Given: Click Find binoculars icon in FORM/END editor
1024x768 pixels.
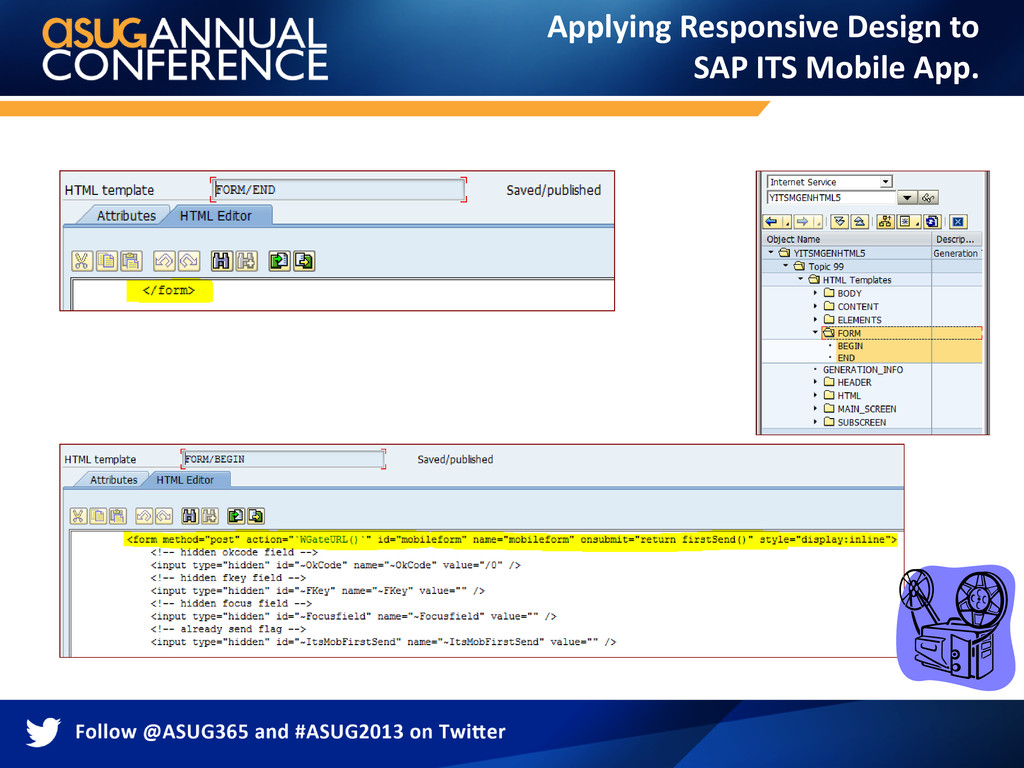Looking at the screenshot, I should (221, 261).
